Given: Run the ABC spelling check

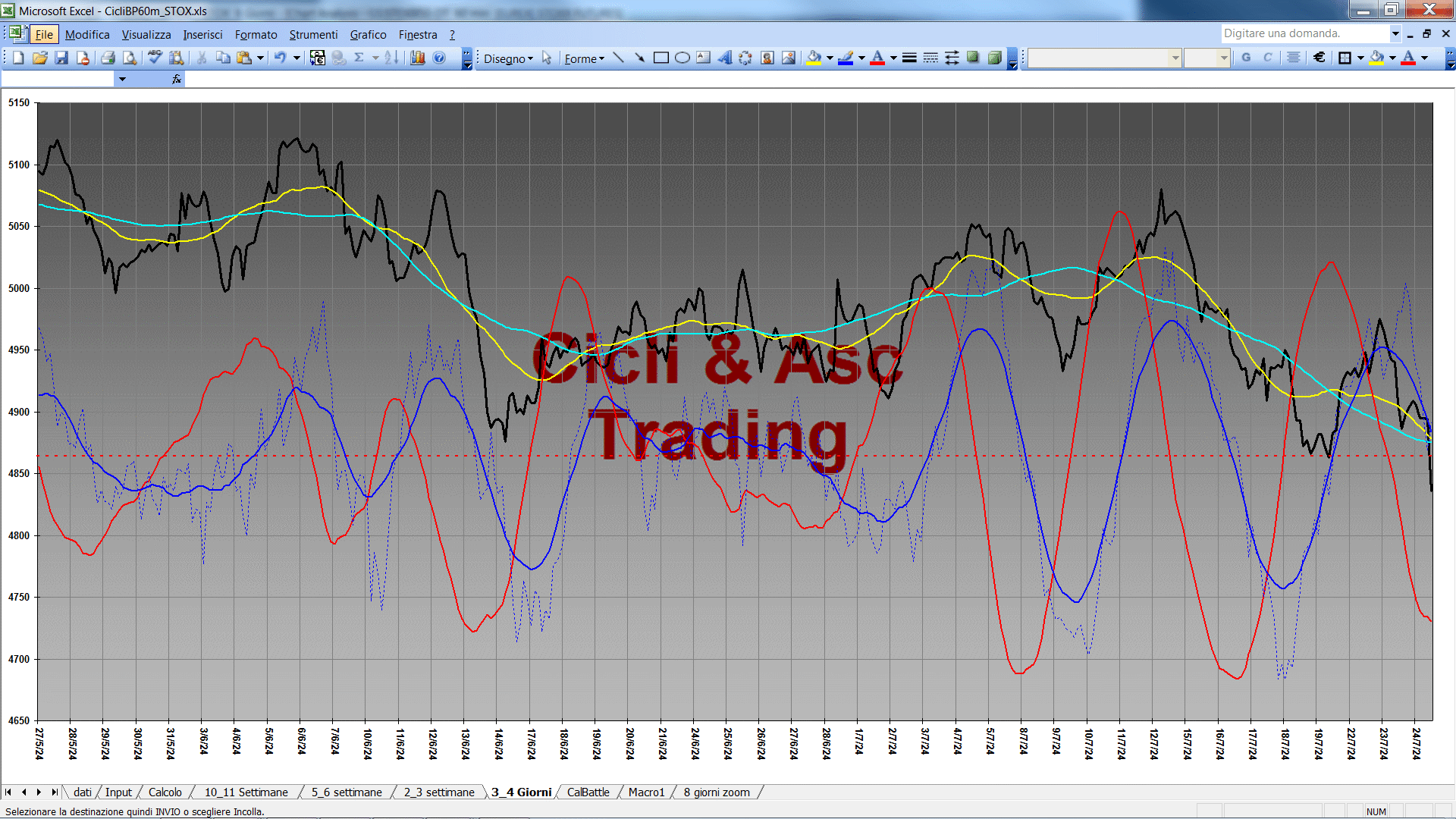Looking at the screenshot, I should tap(155, 58).
